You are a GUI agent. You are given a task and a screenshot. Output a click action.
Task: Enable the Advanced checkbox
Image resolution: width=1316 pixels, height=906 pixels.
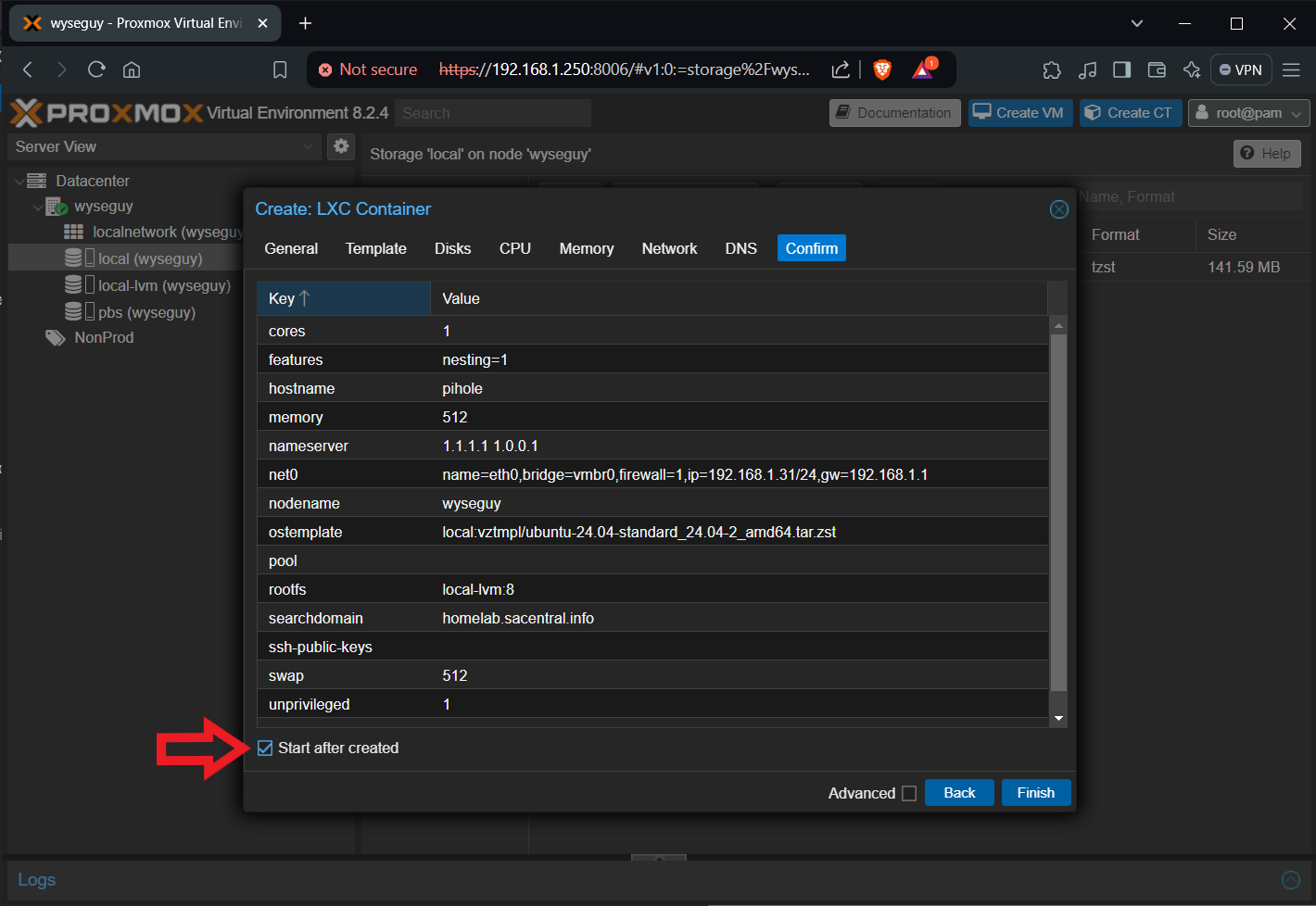click(909, 793)
